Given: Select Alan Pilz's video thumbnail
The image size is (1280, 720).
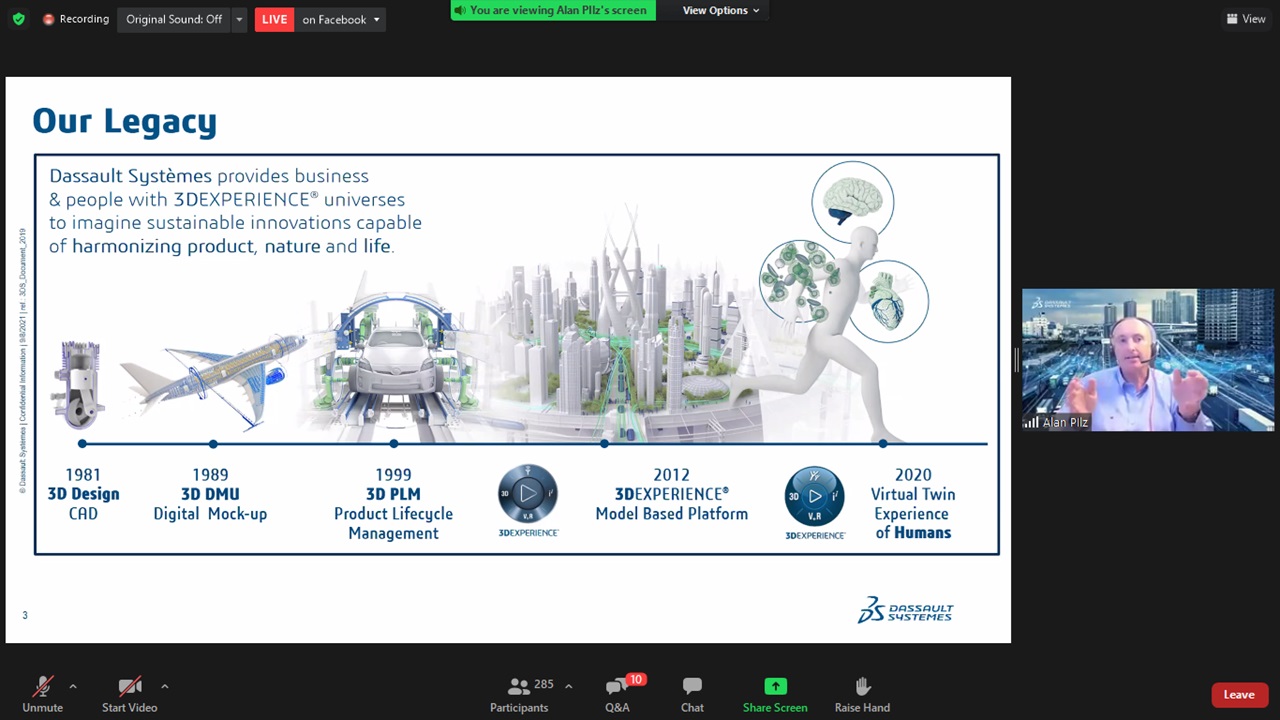Looking at the screenshot, I should (1148, 360).
